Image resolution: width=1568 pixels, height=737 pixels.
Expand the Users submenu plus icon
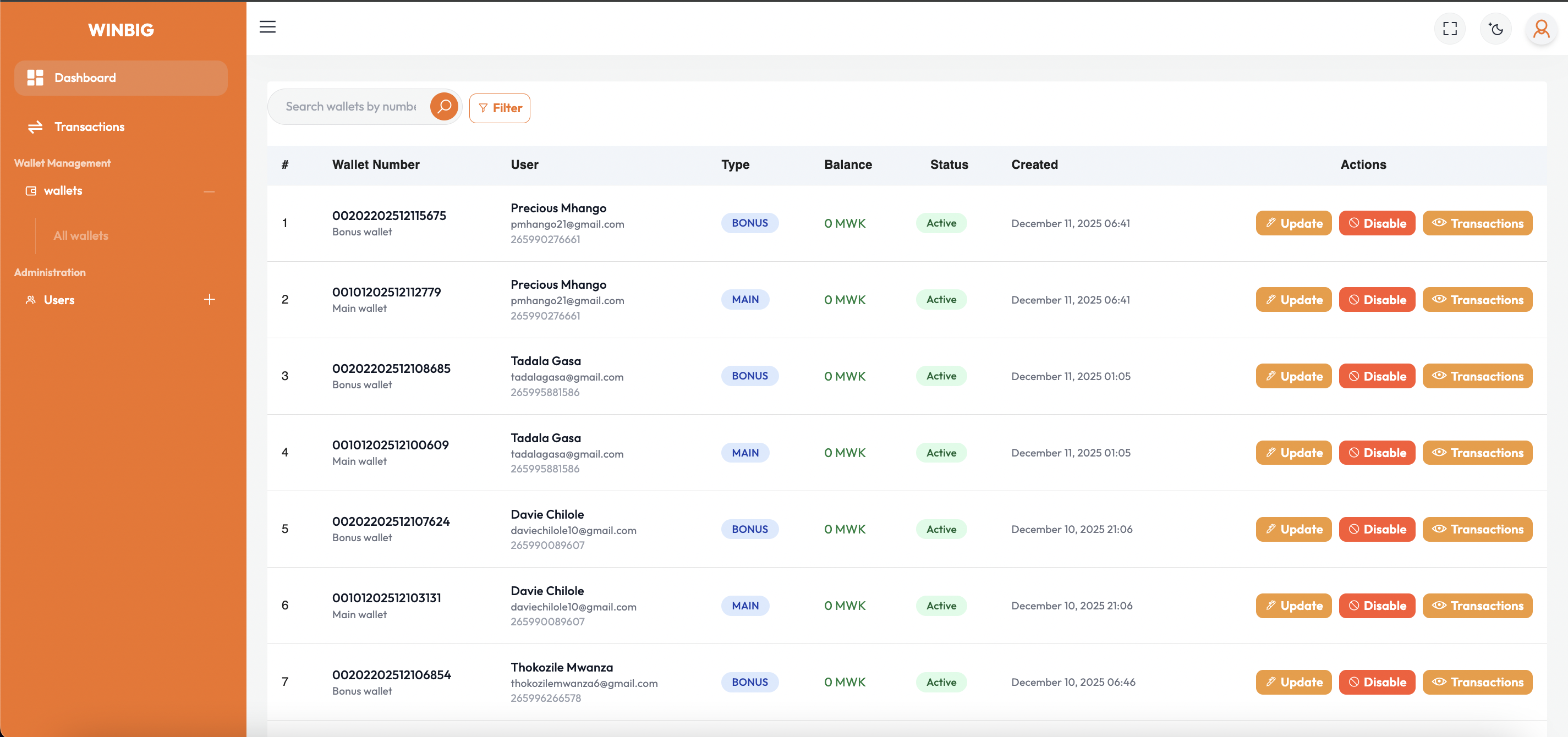[209, 299]
